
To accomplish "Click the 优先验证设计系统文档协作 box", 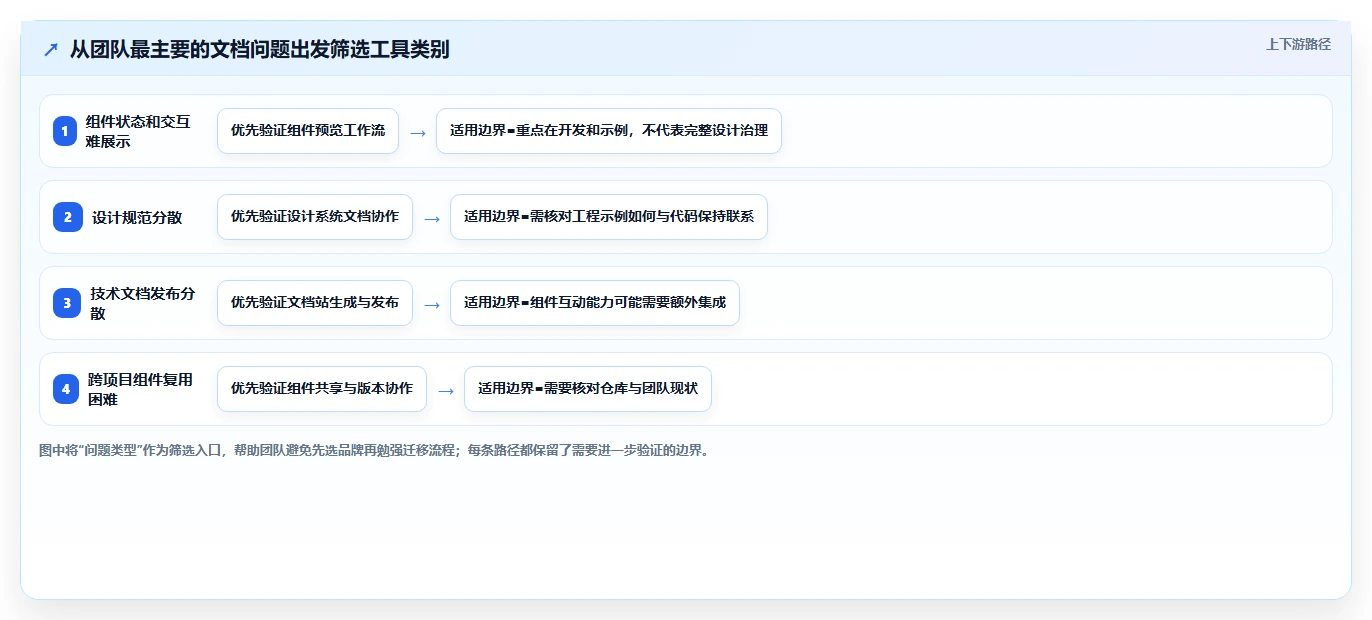I will 315,217.
